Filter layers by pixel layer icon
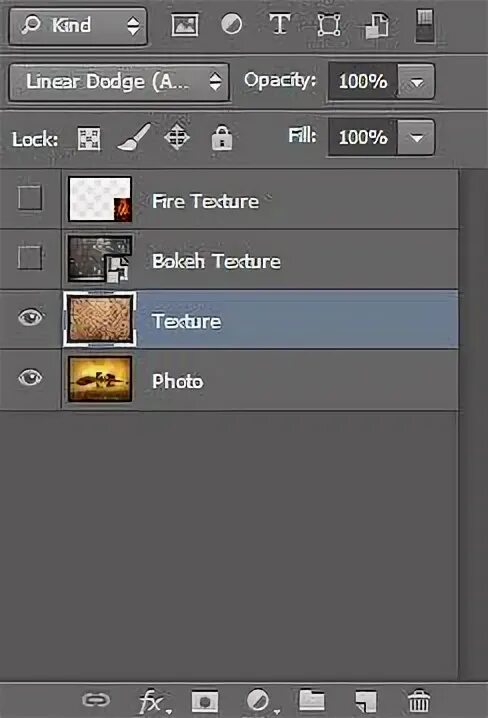 click(x=185, y=25)
